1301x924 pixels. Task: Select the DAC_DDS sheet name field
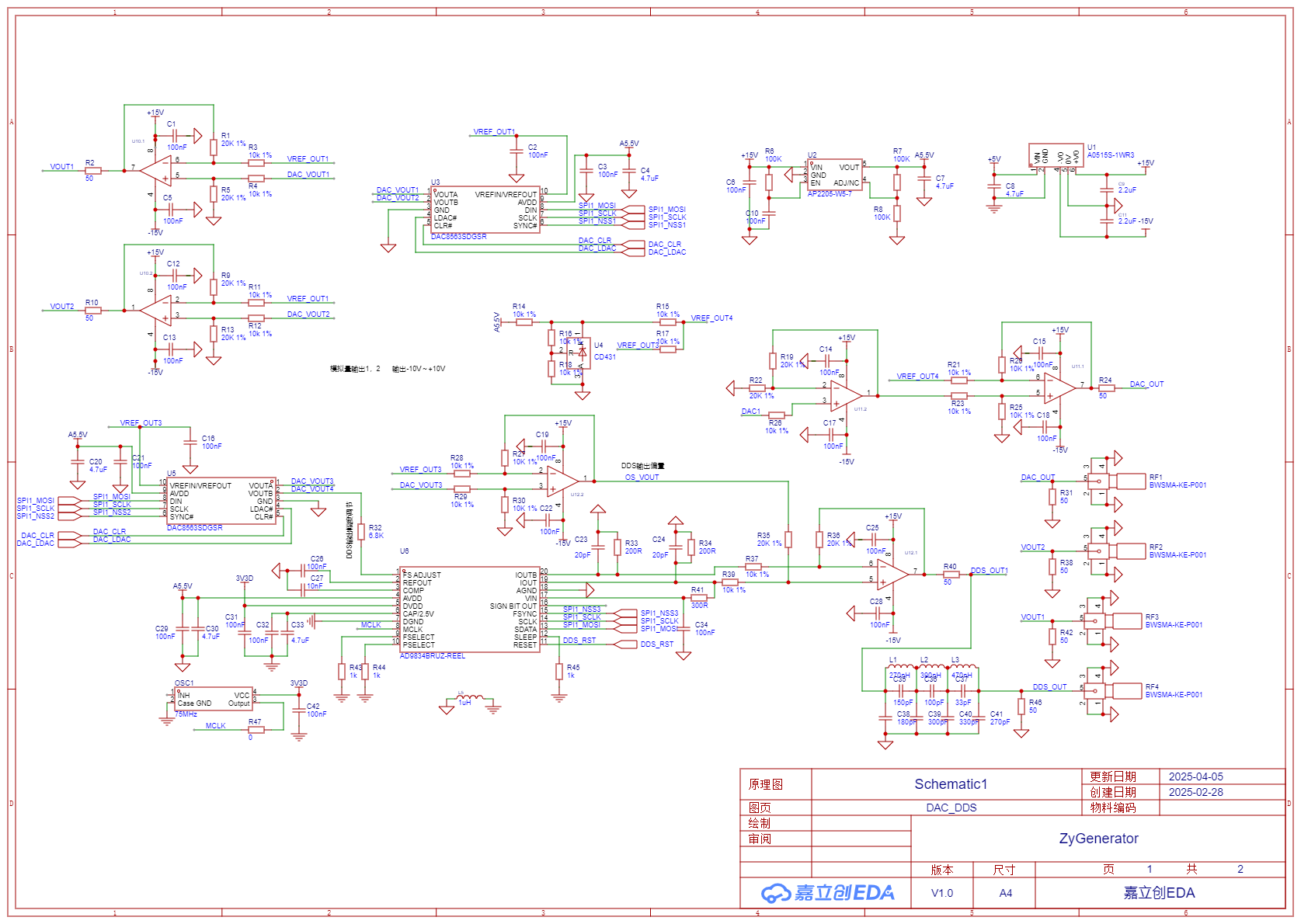pos(951,808)
